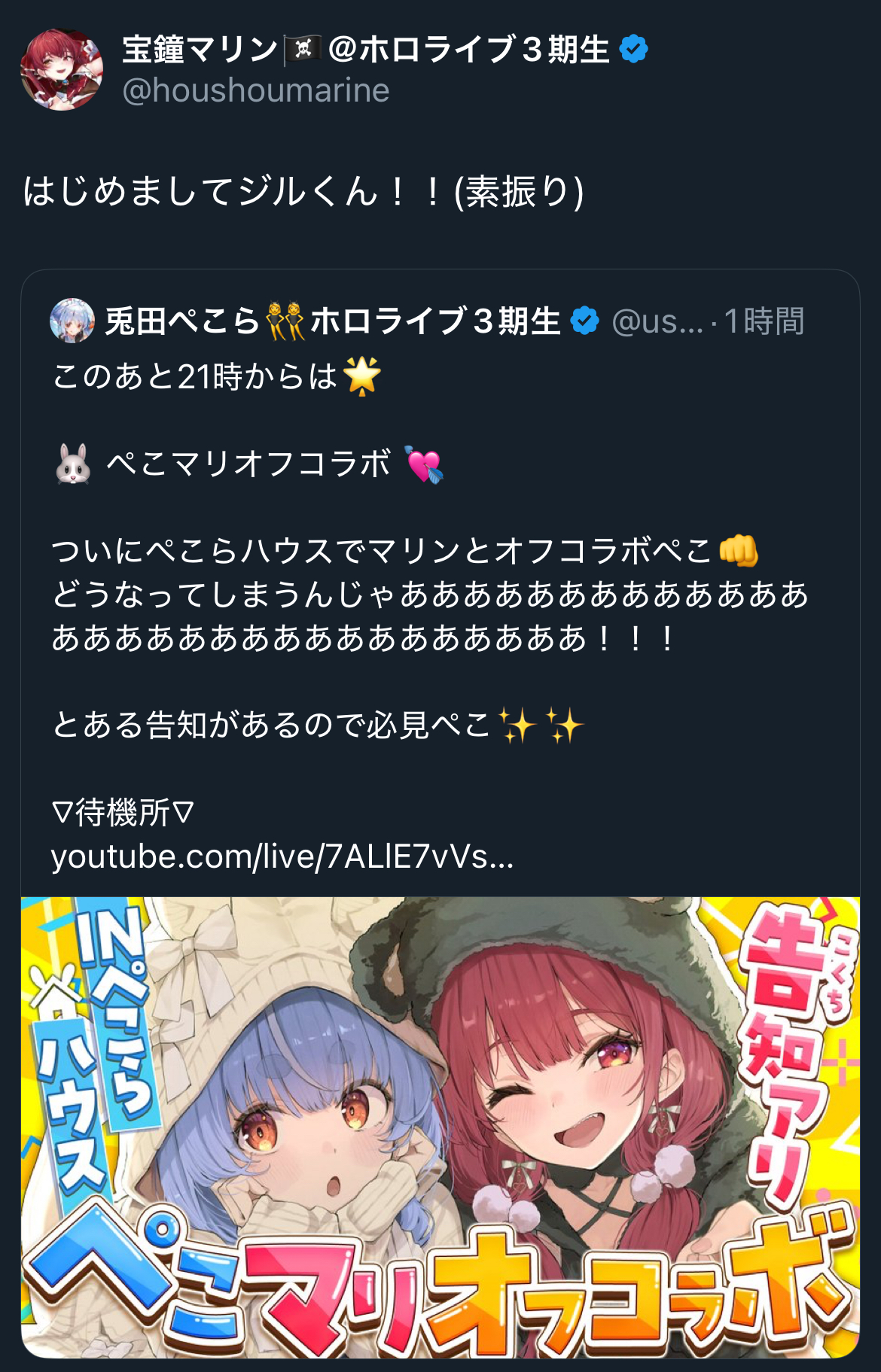Tap the rabbit emoji before ぺこマリオフコラボ
Screen dimensions: 881x1372
[x=73, y=464]
